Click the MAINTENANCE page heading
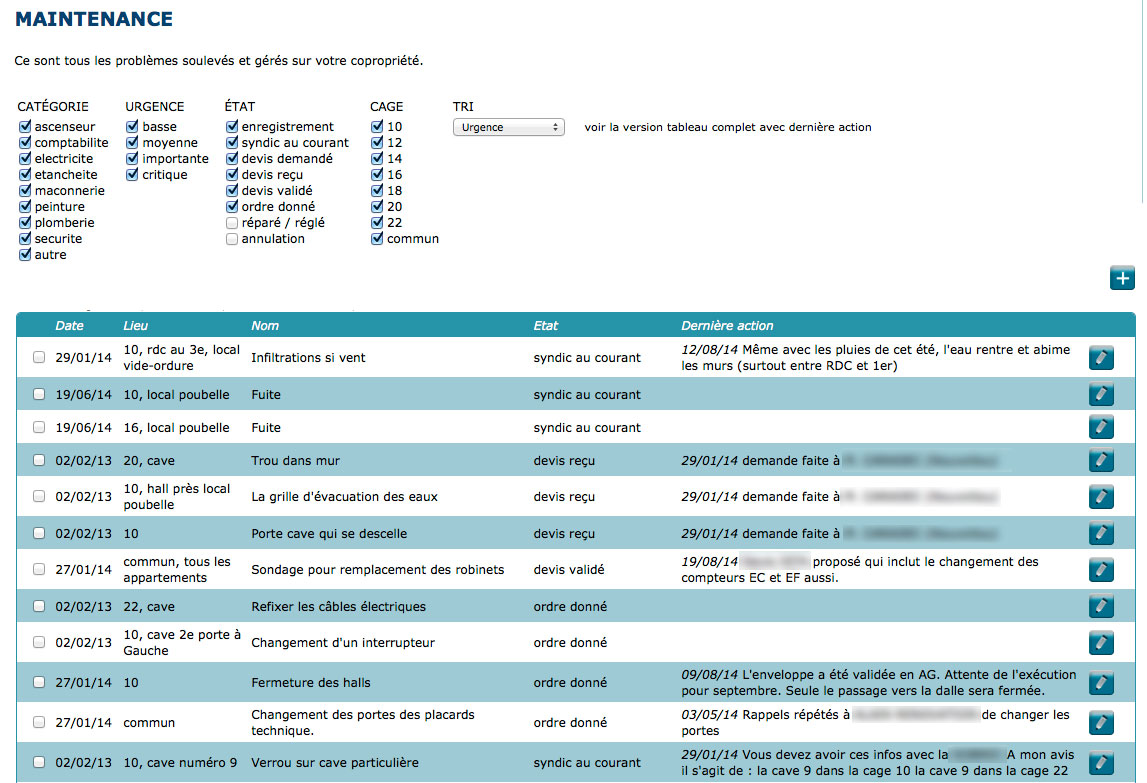Screen dimensions: 1147x783 click(x=94, y=19)
